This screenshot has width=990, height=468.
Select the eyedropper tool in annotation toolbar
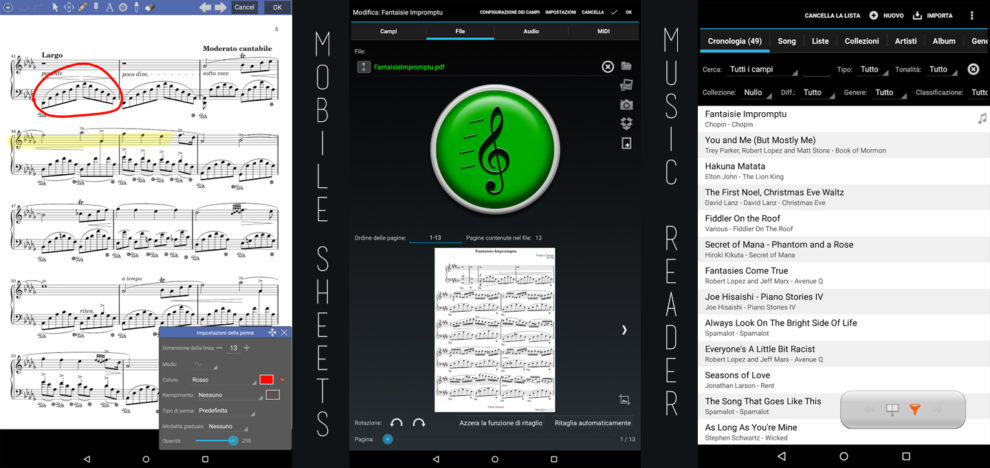pyautogui.click(x=136, y=7)
